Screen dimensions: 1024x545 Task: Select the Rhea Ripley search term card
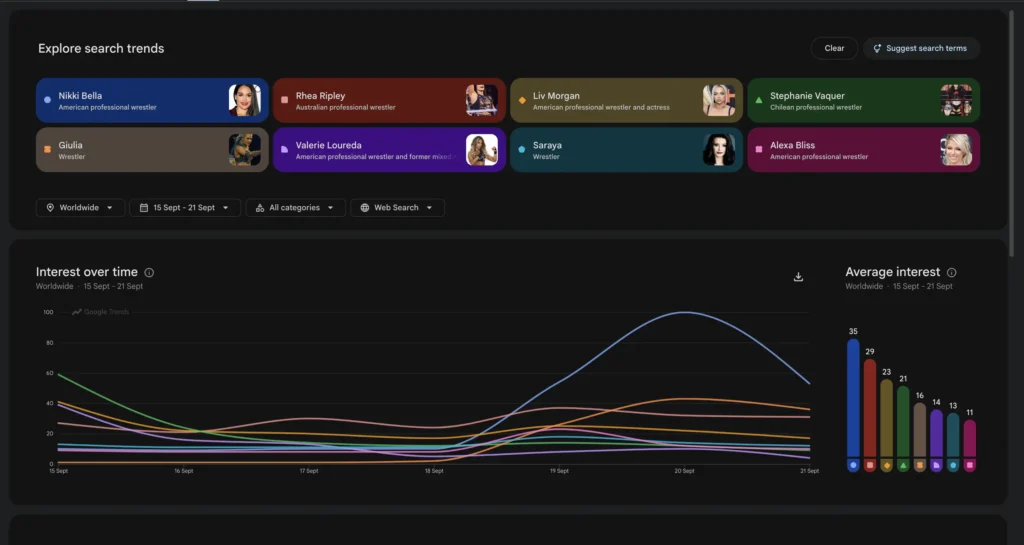point(389,101)
